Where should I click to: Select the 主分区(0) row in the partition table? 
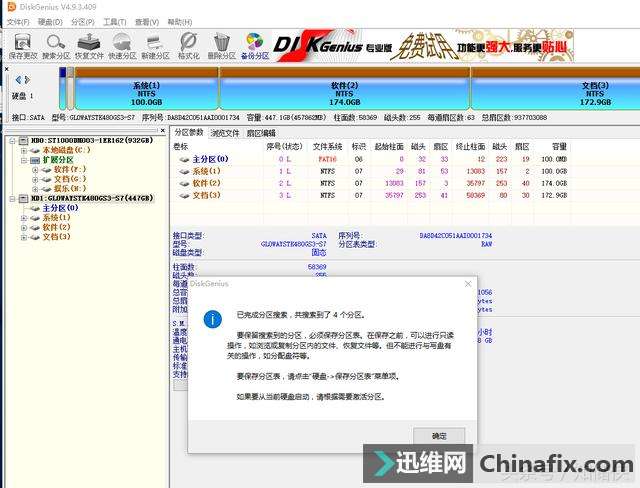click(x=371, y=159)
